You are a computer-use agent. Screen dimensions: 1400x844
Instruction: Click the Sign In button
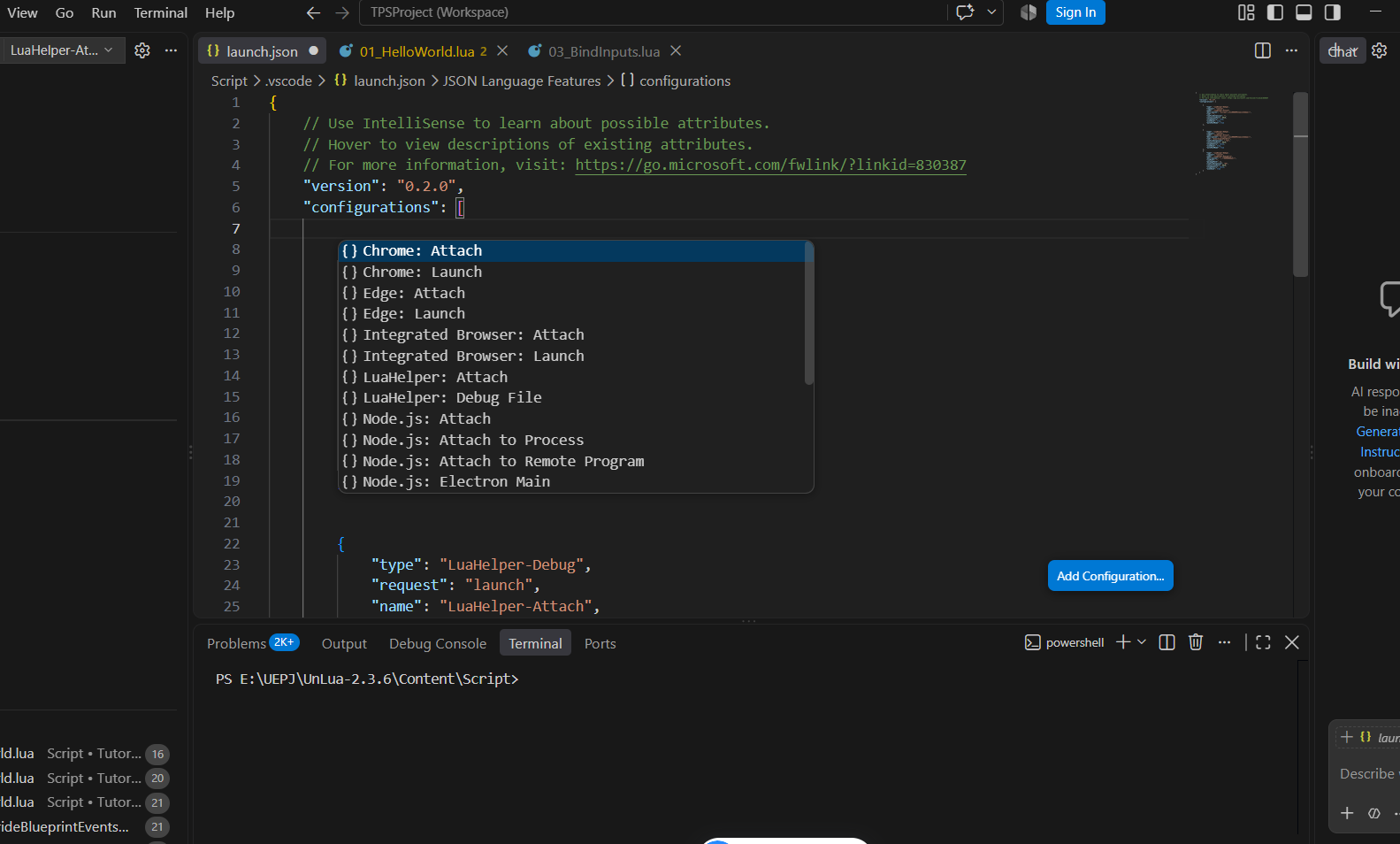tap(1075, 12)
